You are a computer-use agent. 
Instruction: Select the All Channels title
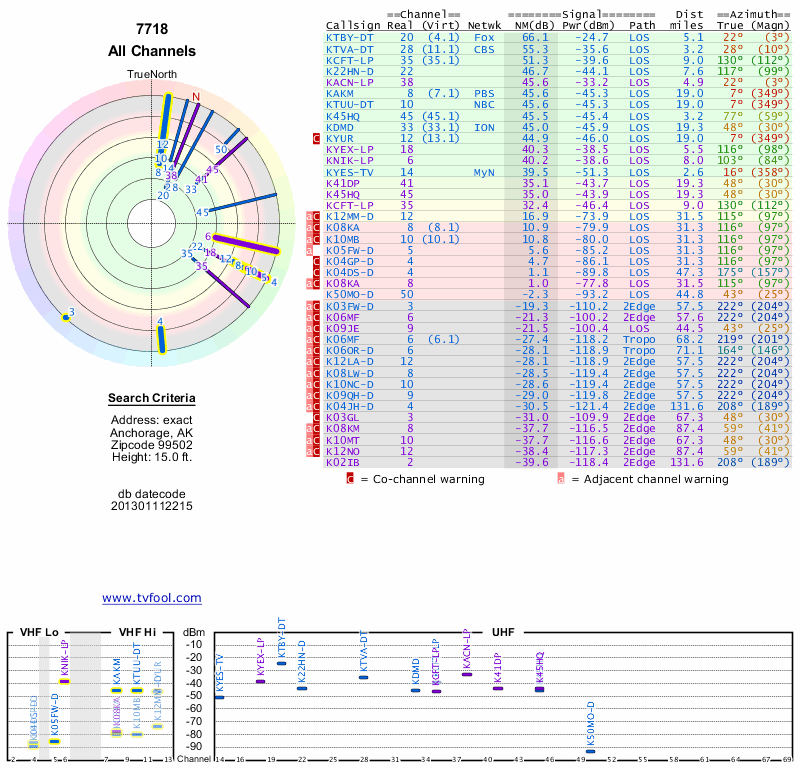152,51
